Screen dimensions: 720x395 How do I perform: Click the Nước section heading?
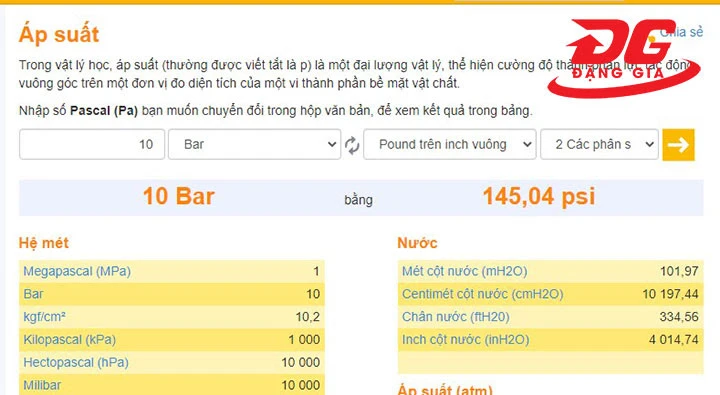click(x=417, y=243)
